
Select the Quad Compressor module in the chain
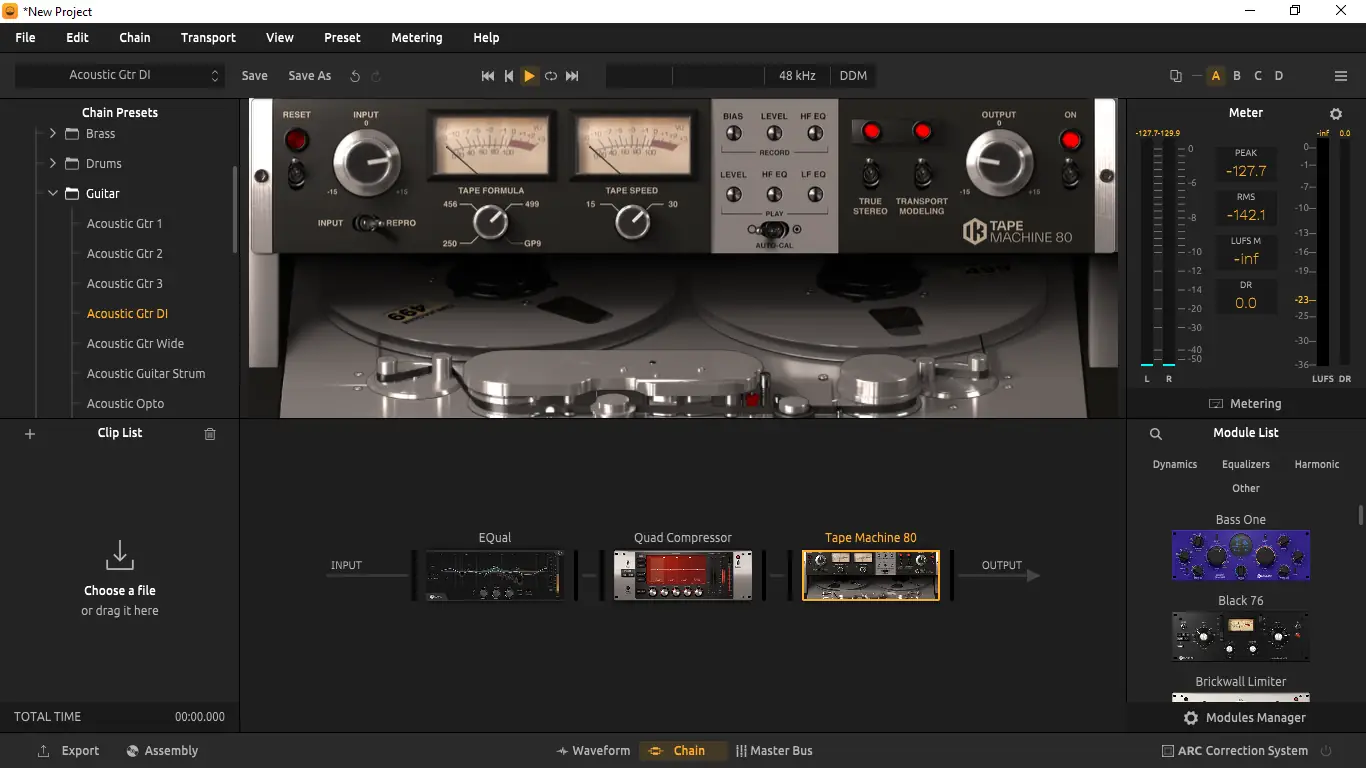click(x=683, y=576)
